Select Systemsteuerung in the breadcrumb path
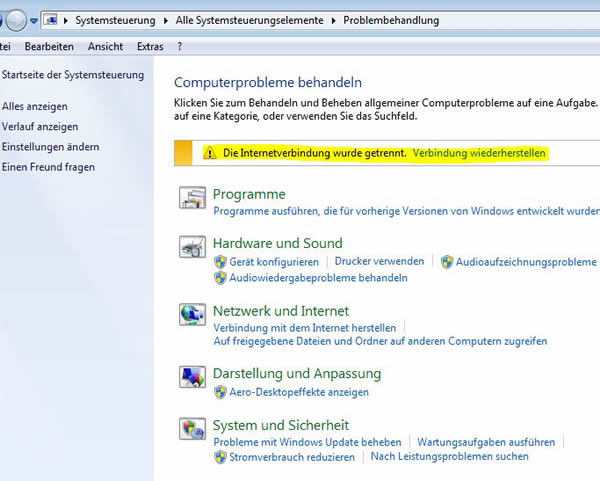Viewport: 600px width, 481px height. pos(115,20)
